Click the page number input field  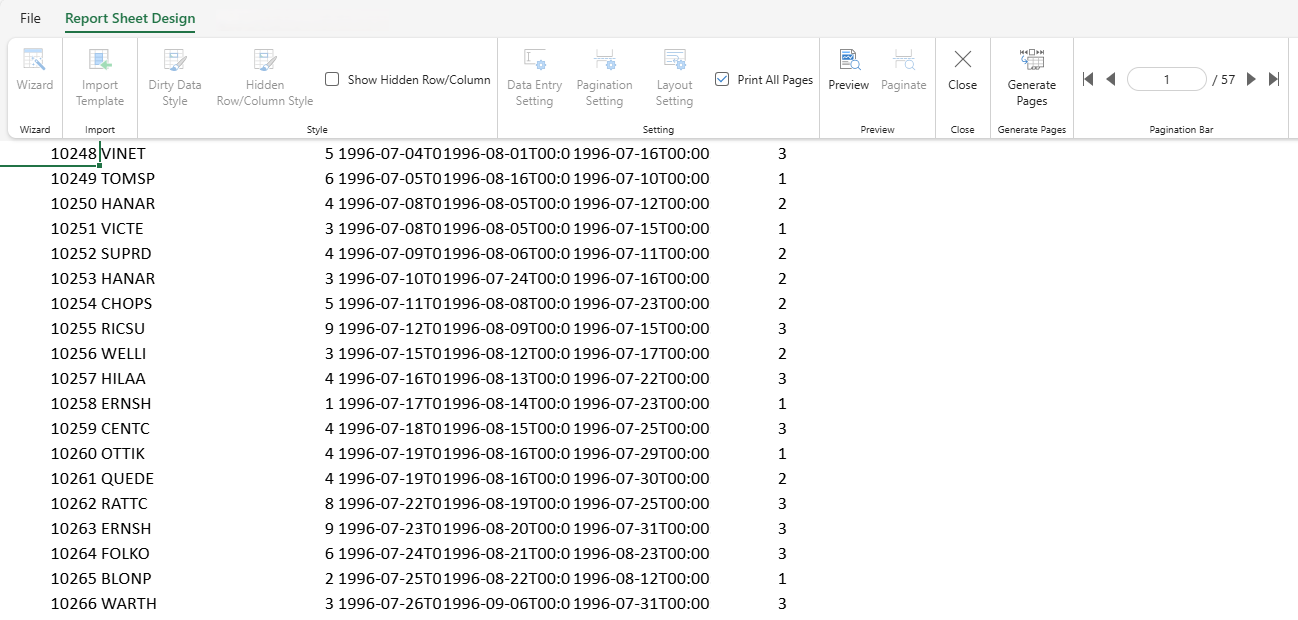pyautogui.click(x=1166, y=79)
